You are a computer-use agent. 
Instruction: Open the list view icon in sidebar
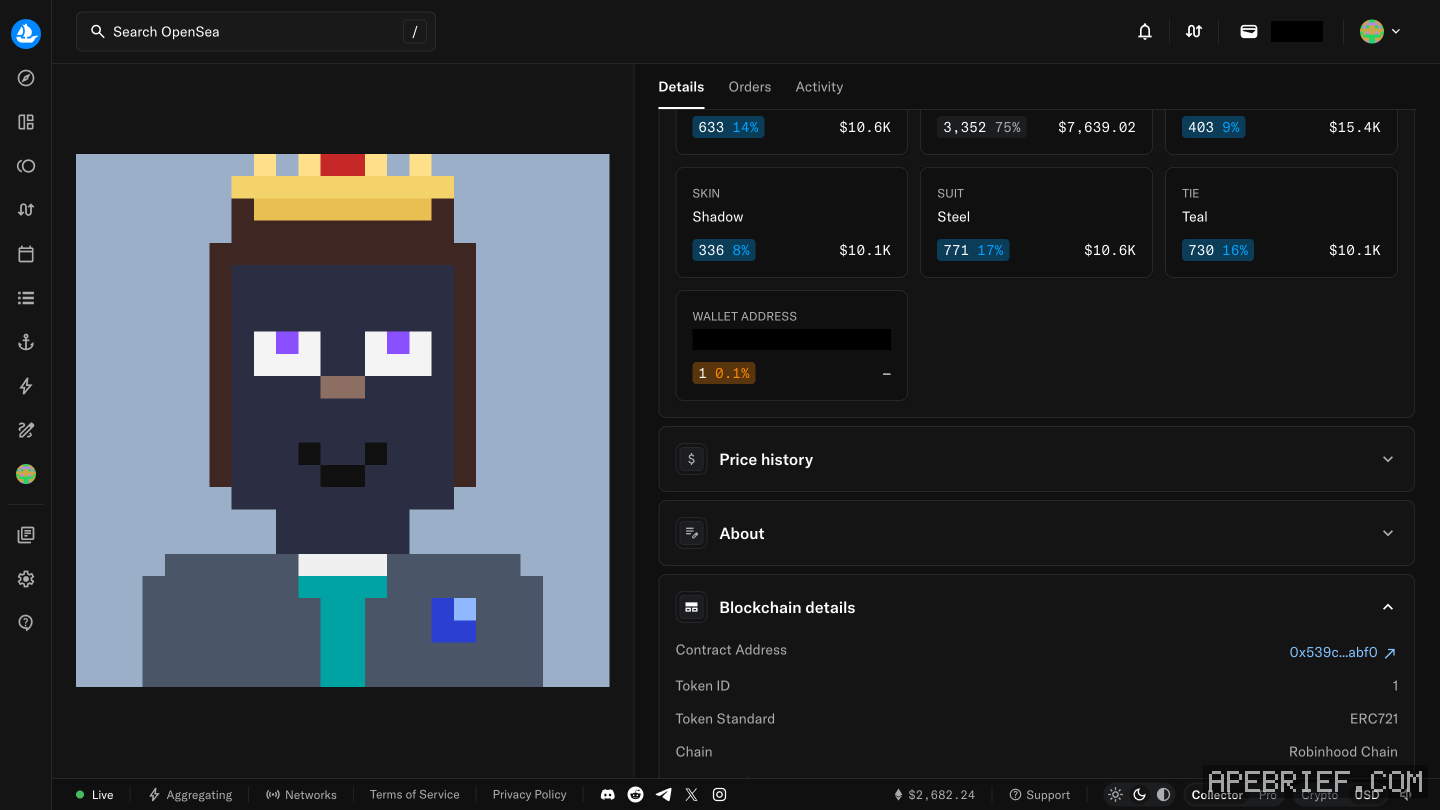pyautogui.click(x=26, y=298)
